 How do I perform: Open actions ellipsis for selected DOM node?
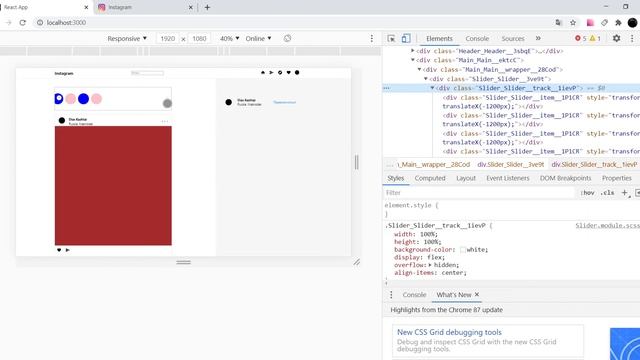[387, 88]
